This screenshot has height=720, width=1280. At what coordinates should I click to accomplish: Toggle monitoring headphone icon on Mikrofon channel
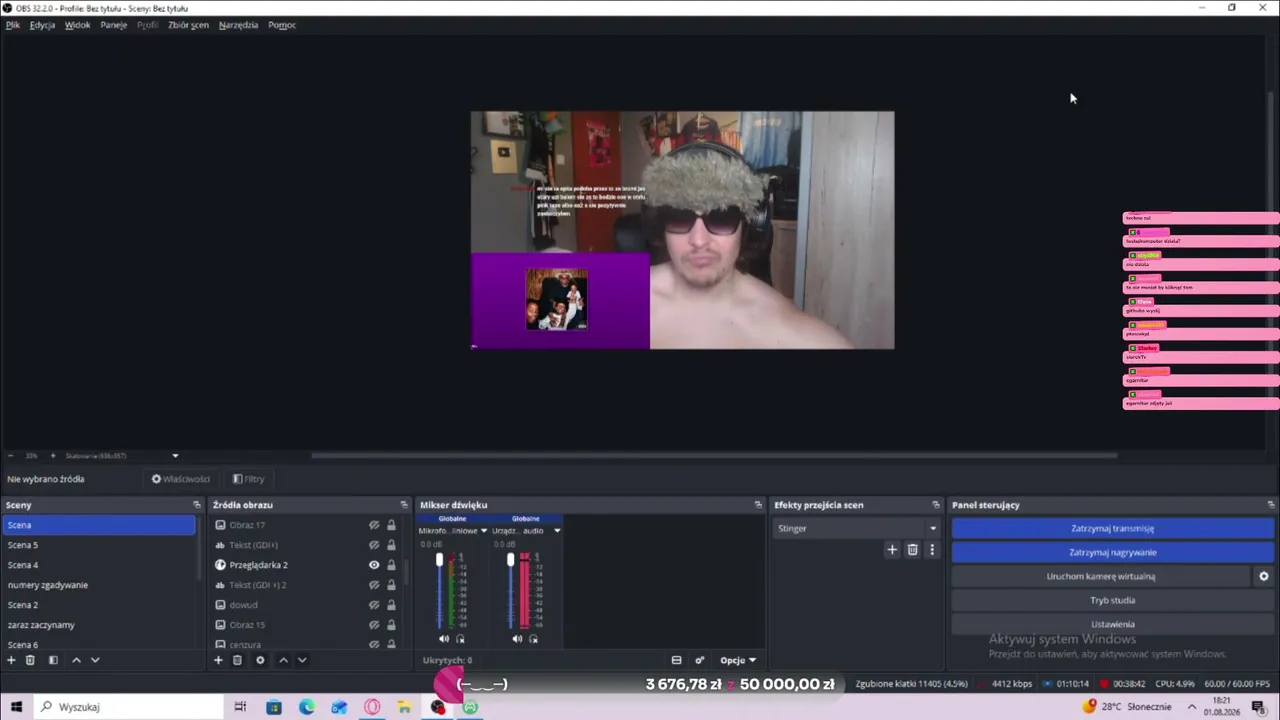(x=460, y=639)
